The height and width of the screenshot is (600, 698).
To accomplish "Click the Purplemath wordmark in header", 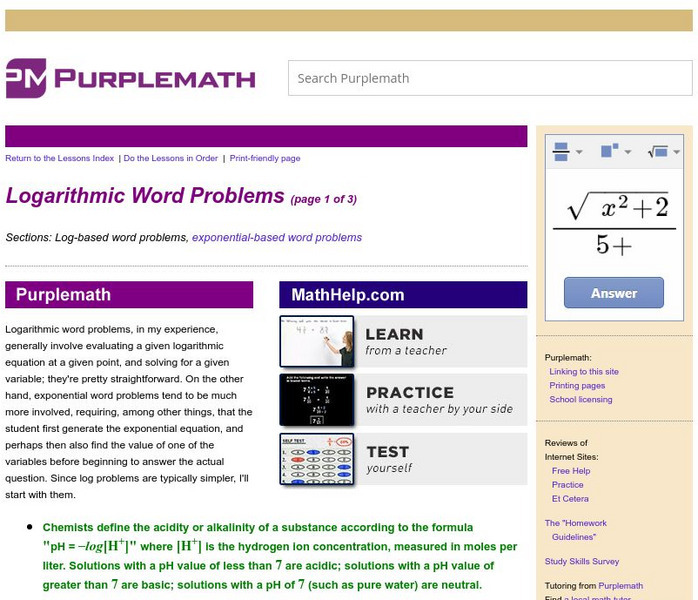I will pos(155,79).
